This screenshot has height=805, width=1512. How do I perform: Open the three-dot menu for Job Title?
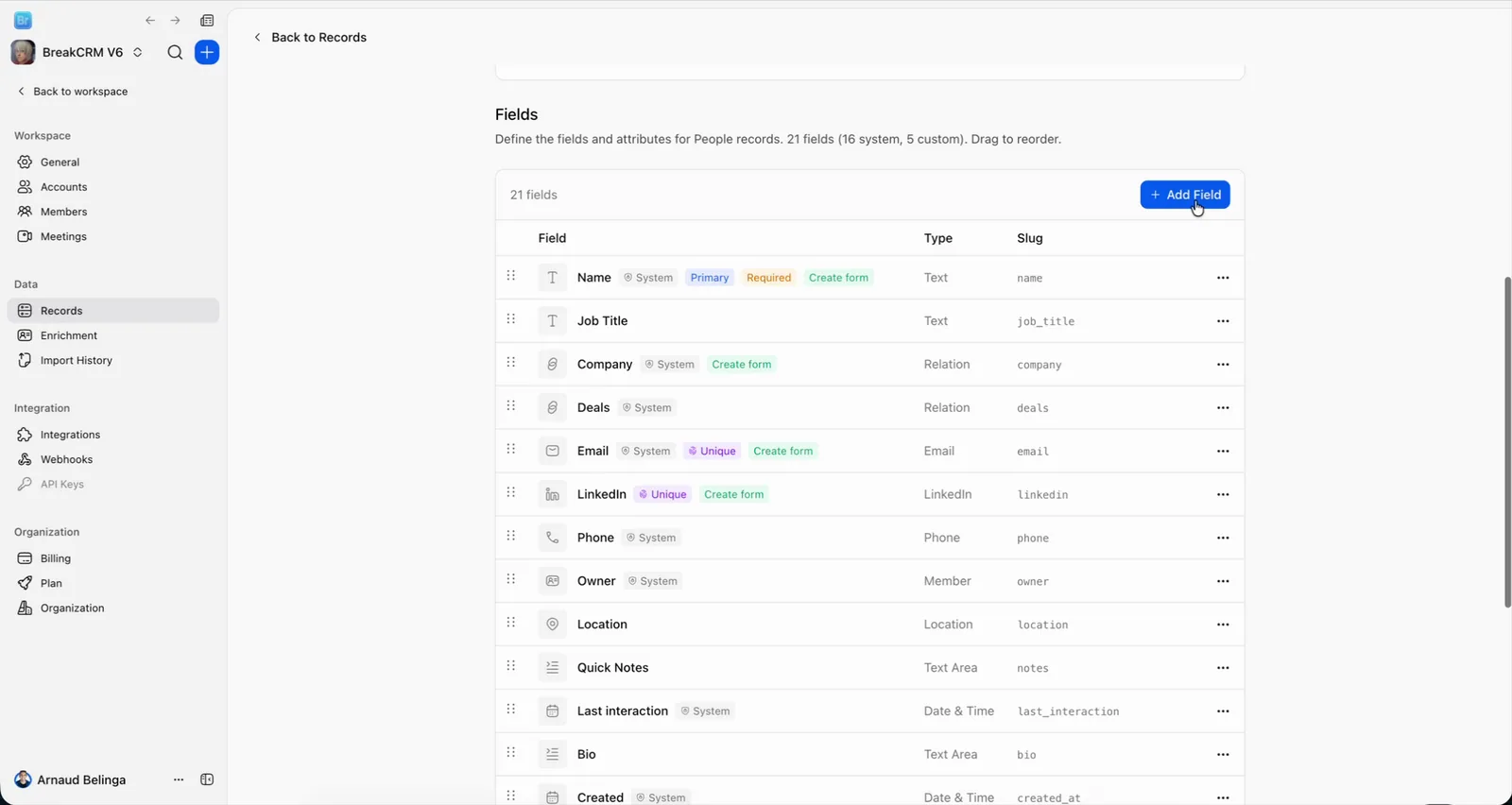click(1223, 321)
